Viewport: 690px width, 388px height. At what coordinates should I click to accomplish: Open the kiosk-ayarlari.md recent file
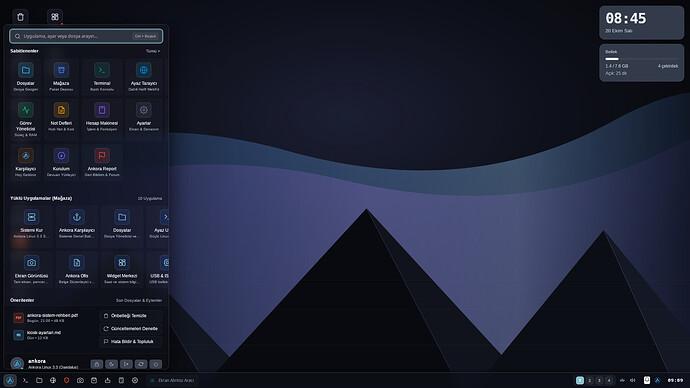pyautogui.click(x=53, y=335)
